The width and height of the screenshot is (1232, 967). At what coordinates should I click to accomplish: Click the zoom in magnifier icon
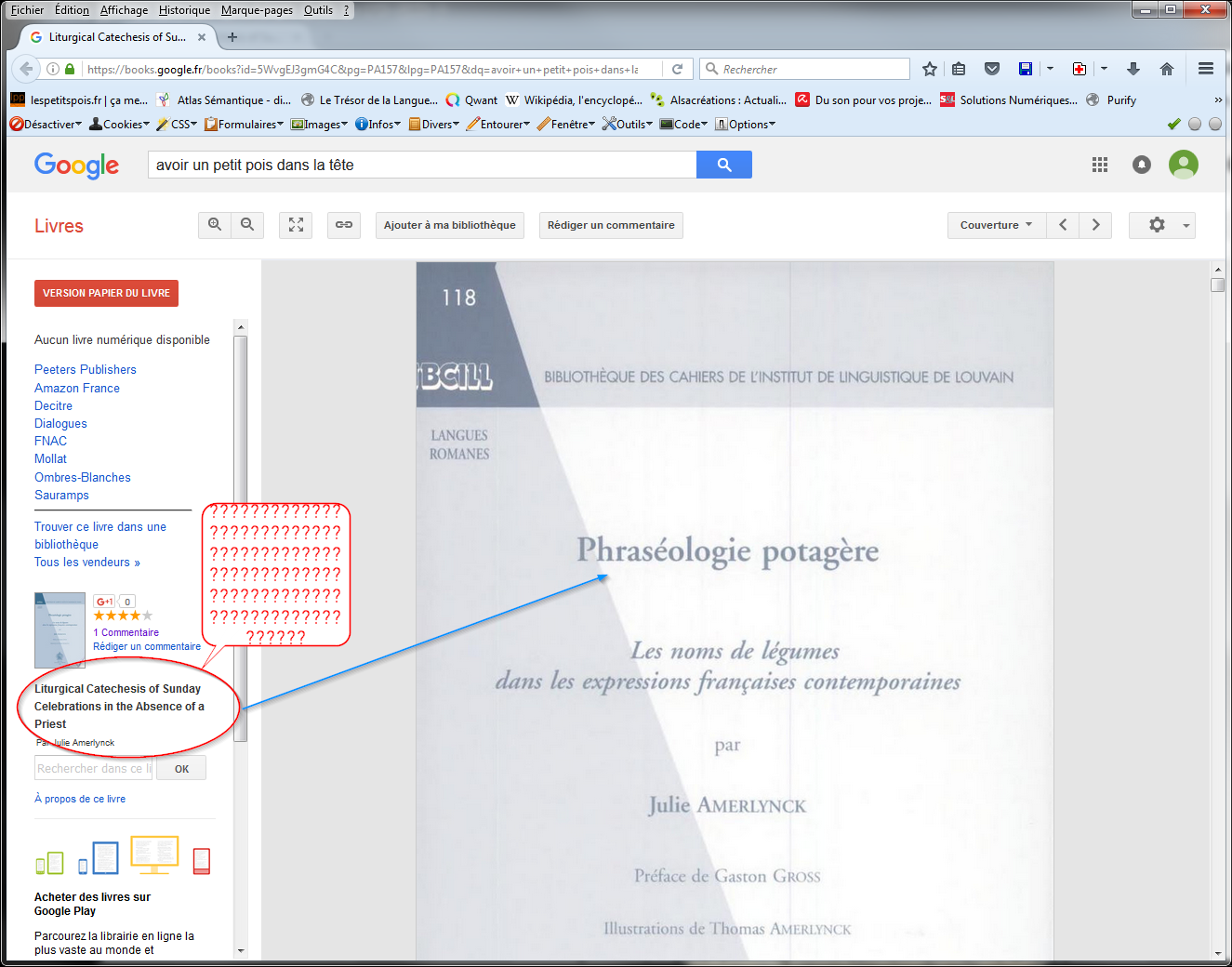click(215, 225)
